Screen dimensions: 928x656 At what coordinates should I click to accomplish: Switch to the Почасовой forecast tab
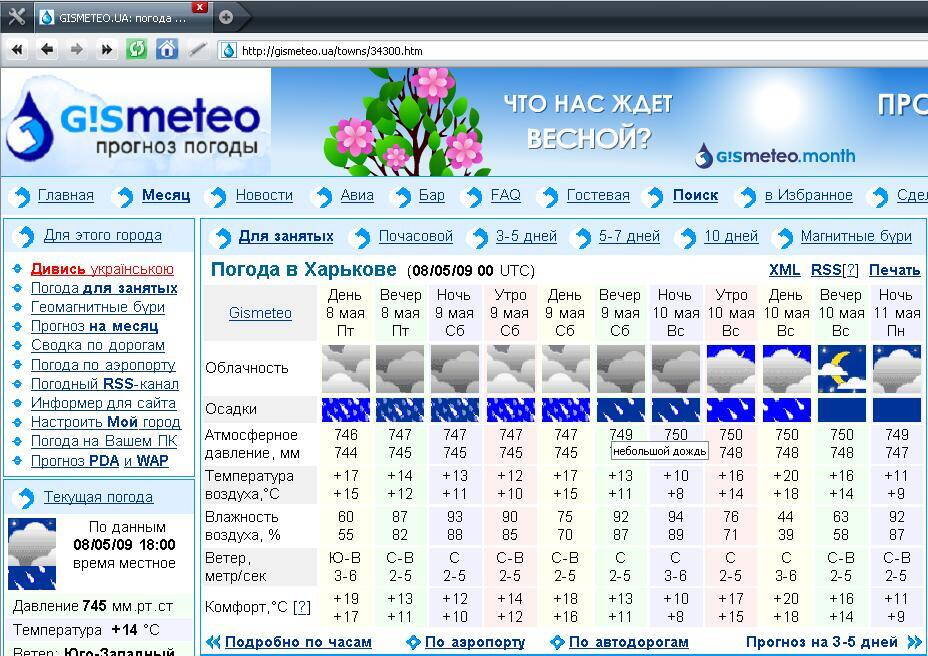(x=415, y=236)
